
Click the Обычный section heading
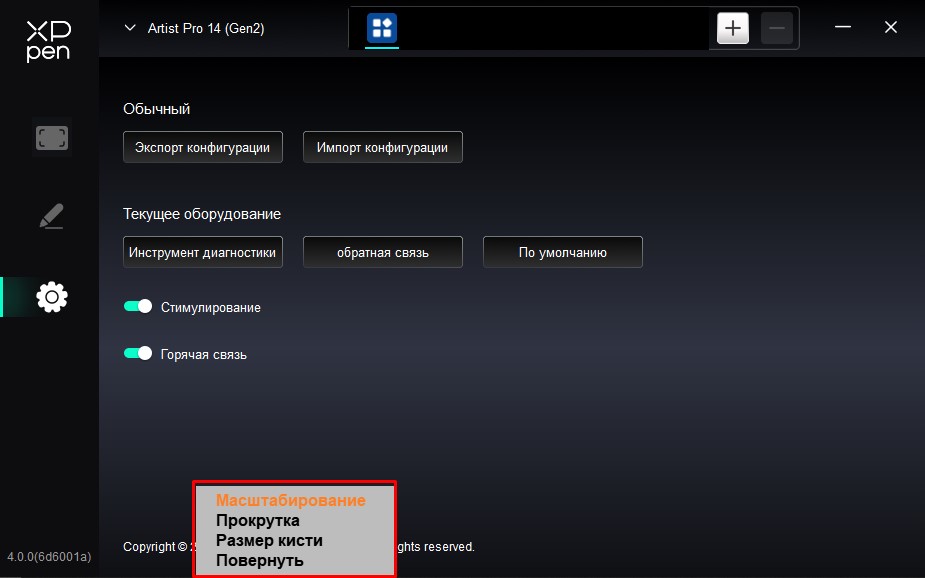(156, 109)
